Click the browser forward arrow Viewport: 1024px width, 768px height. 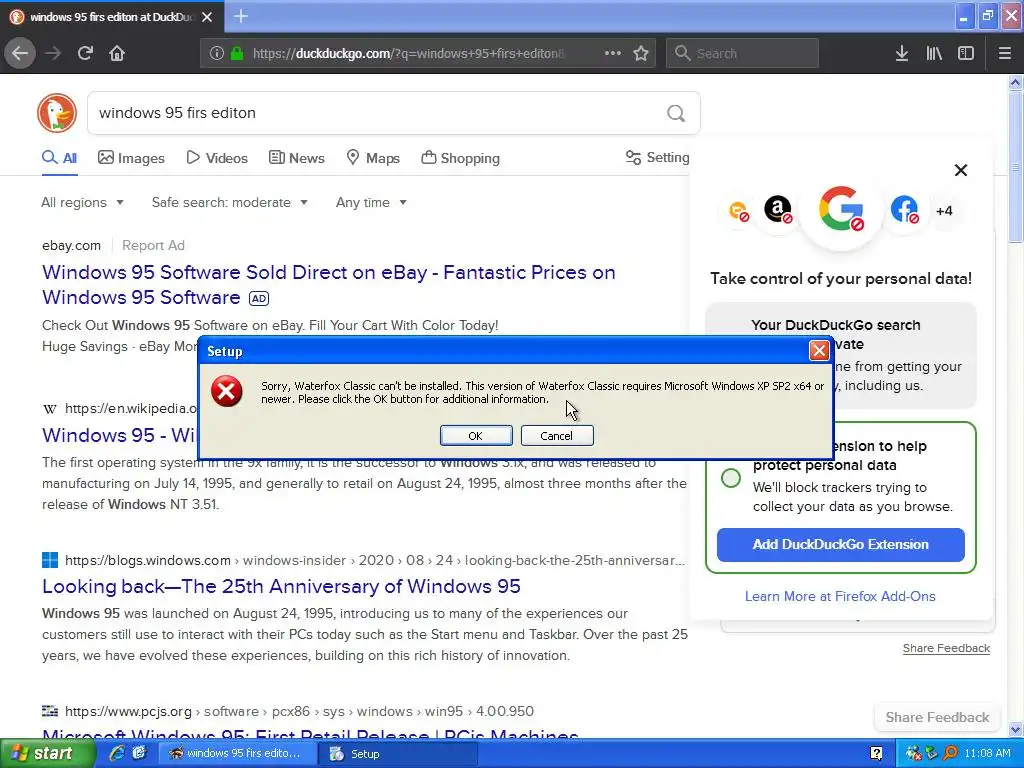pyautogui.click(x=53, y=53)
